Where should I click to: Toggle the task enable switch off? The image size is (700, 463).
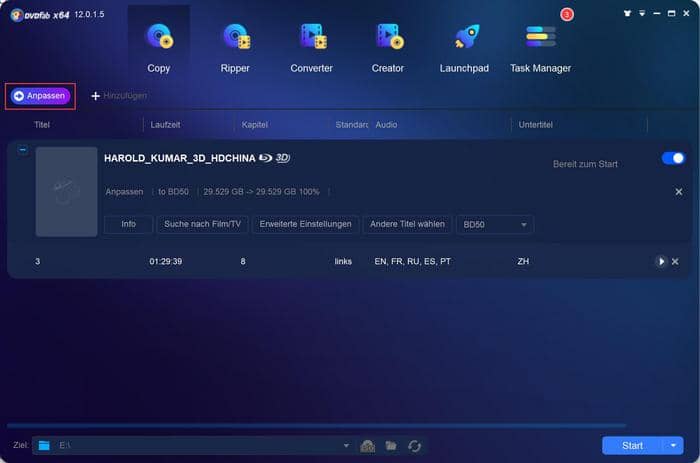(x=673, y=158)
